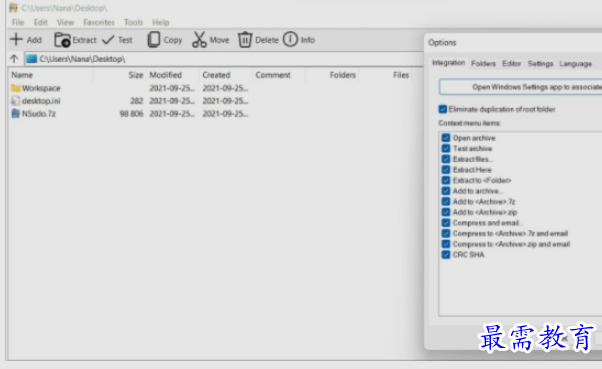Viewport: 602px width, 369px height.
Task: Switch to the Integration tab
Action: [x=448, y=63]
